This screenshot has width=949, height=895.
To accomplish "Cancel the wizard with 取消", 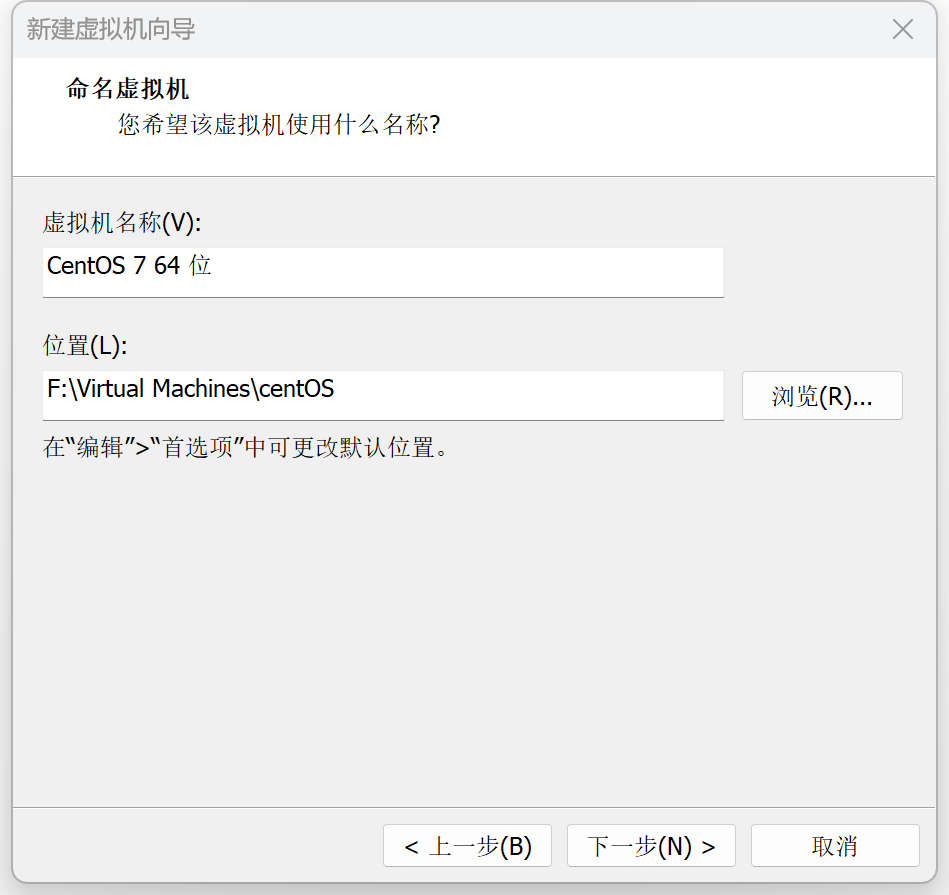I will pyautogui.click(x=835, y=845).
